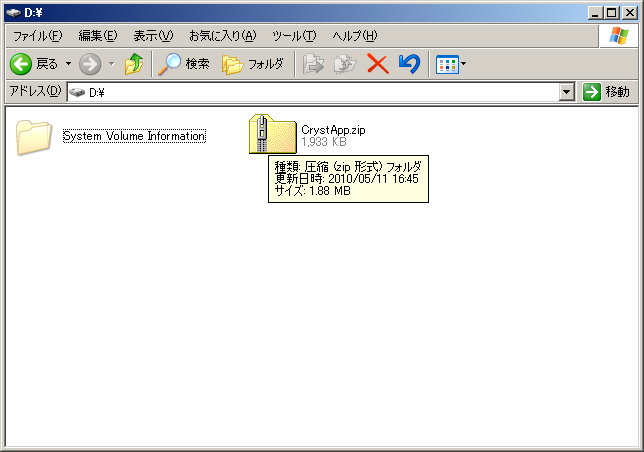This screenshot has height=452, width=644.
Task: Open the 検索 search pane
Action: pos(184,64)
